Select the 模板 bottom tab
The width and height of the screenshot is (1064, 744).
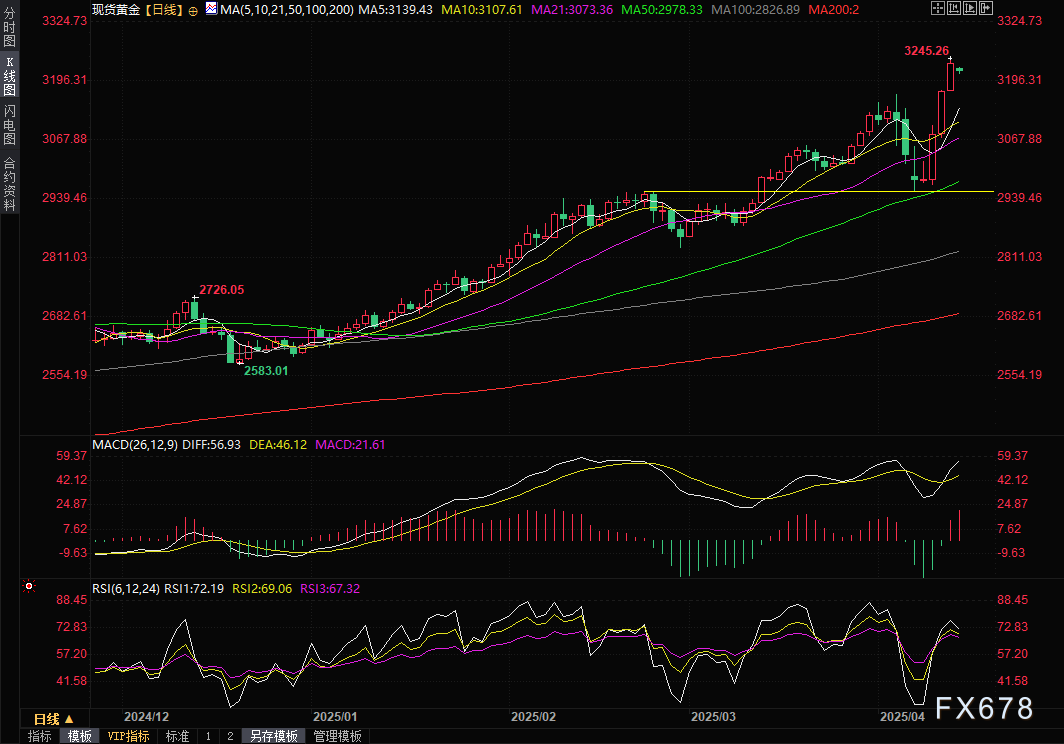point(80,736)
